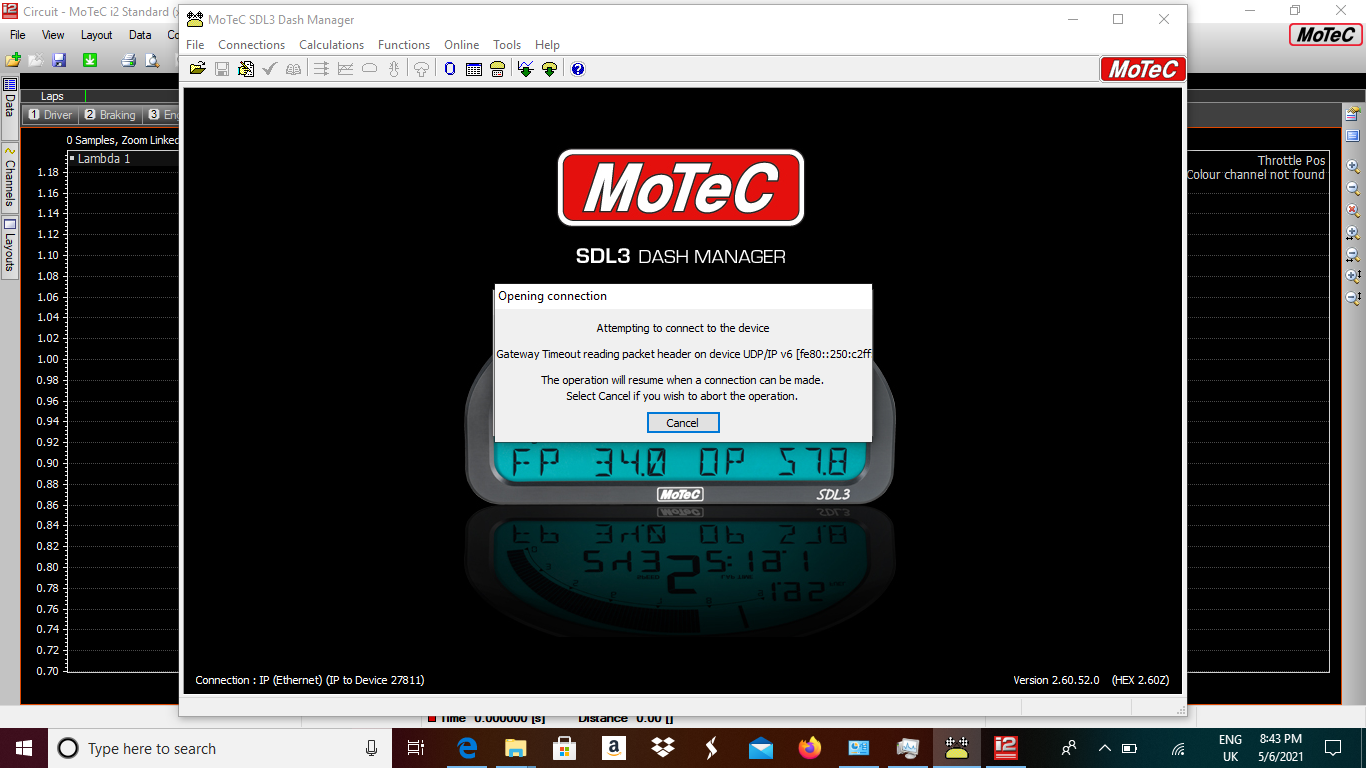Image resolution: width=1366 pixels, height=768 pixels.
Task: Open the i2 File menu
Action: (17, 35)
